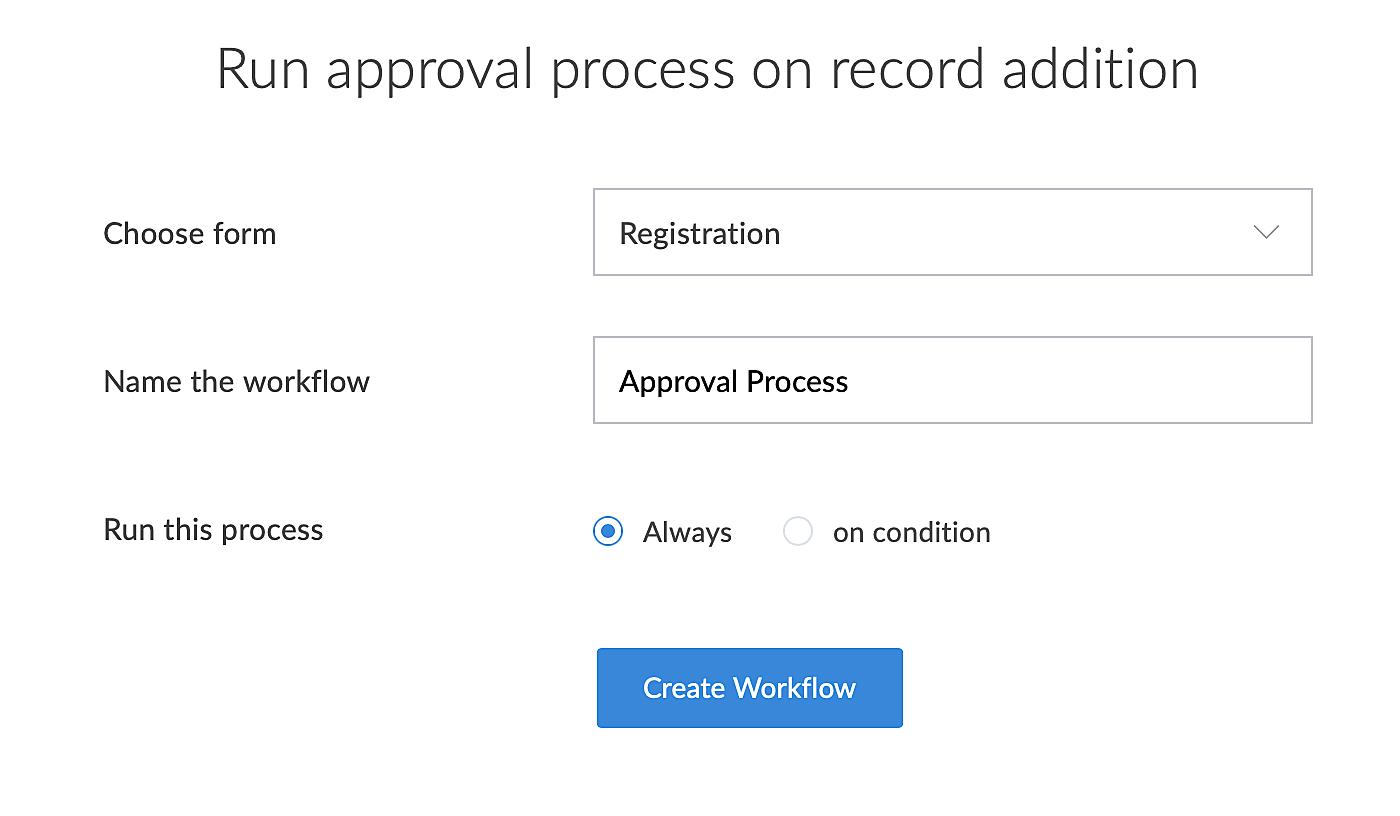Click the Always option label
The image size is (1400, 816).
(x=687, y=533)
